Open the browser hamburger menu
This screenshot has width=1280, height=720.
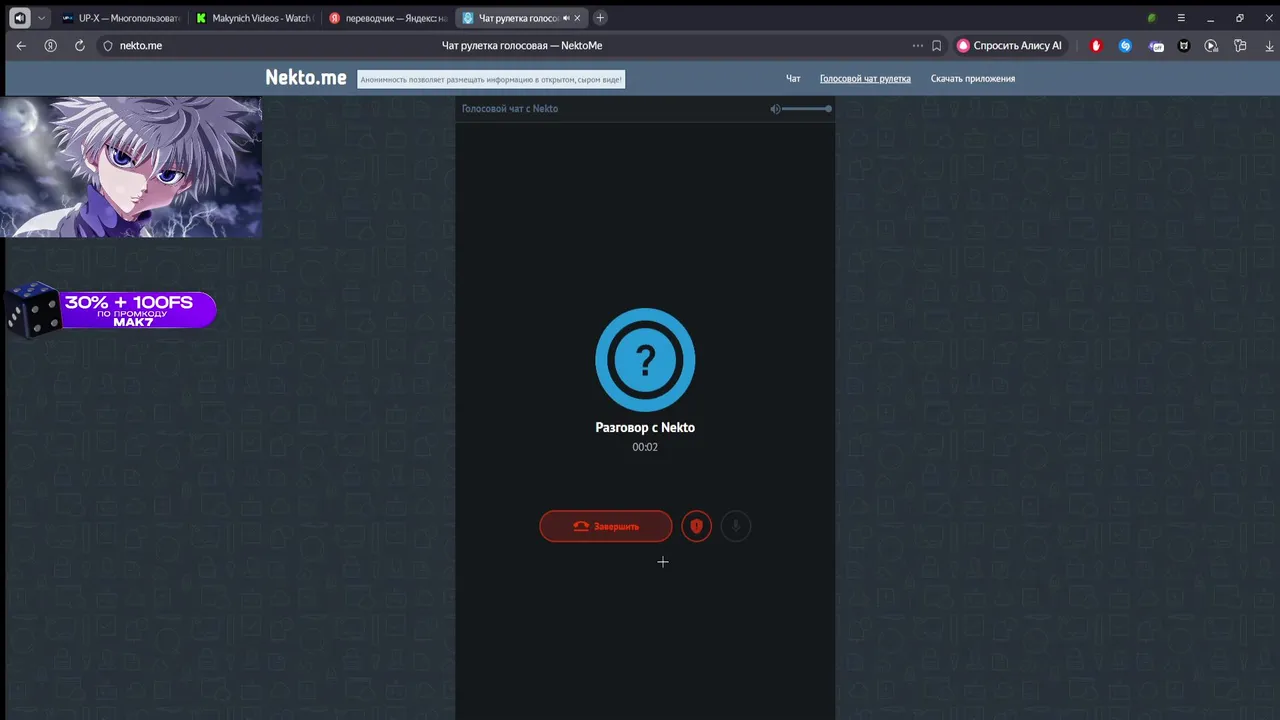[x=1181, y=18]
